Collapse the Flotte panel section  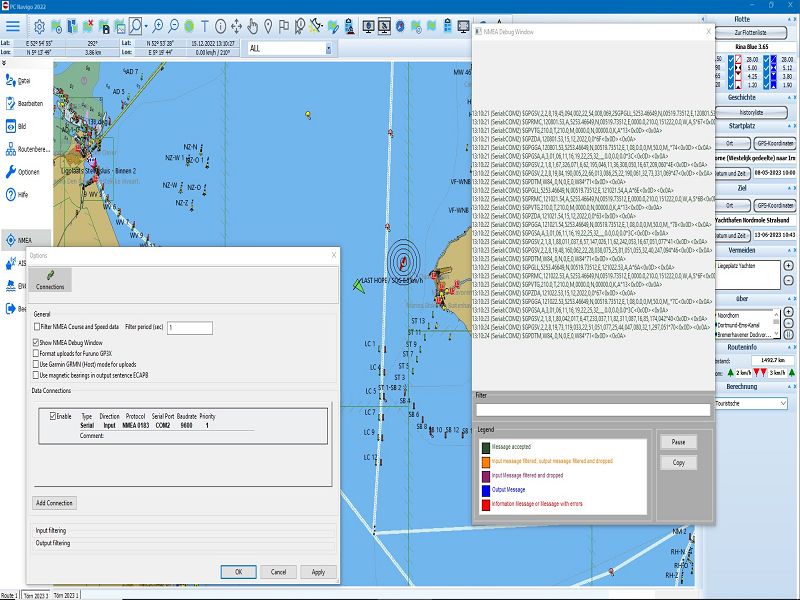pyautogui.click(x=790, y=17)
